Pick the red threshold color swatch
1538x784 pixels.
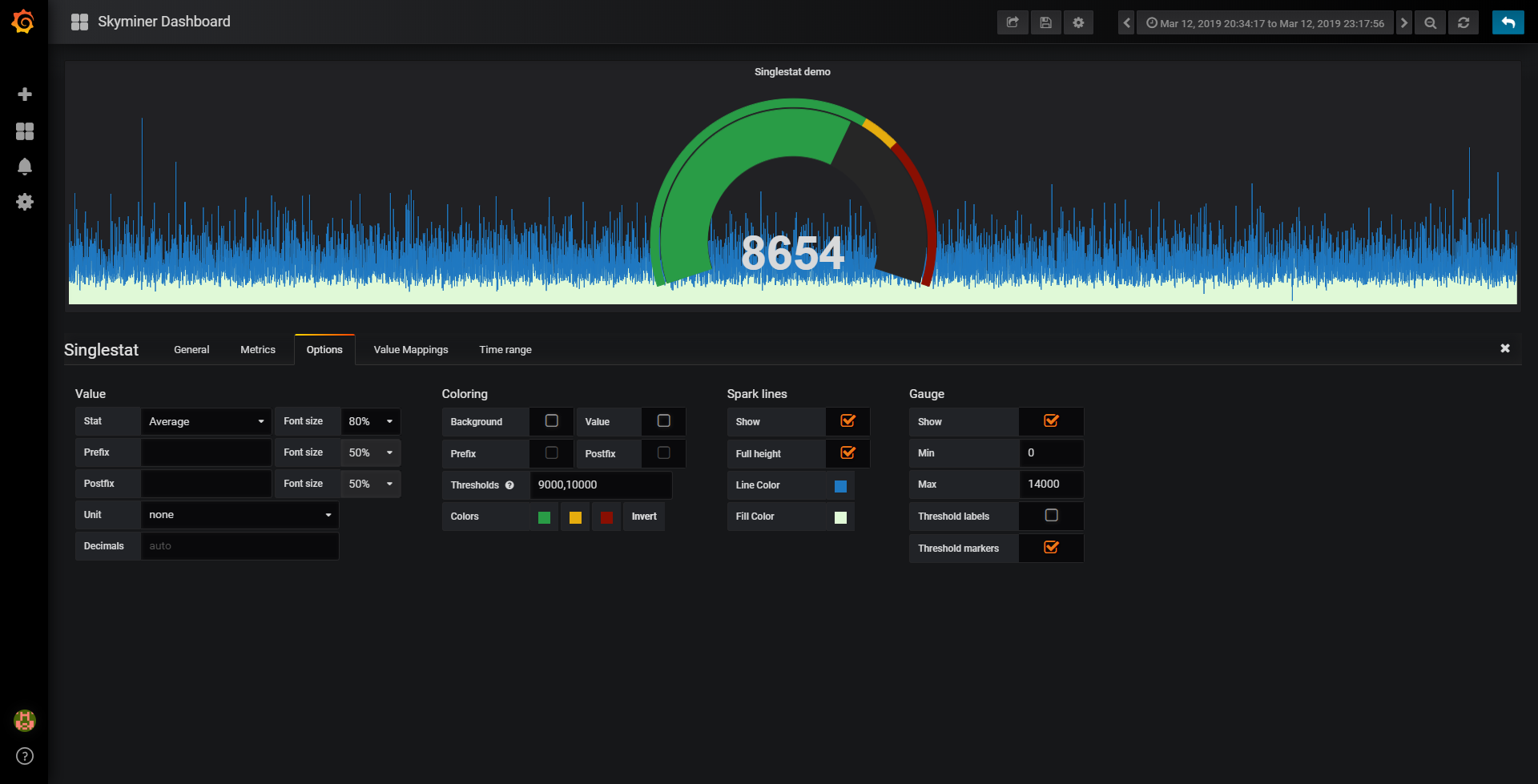[606, 517]
